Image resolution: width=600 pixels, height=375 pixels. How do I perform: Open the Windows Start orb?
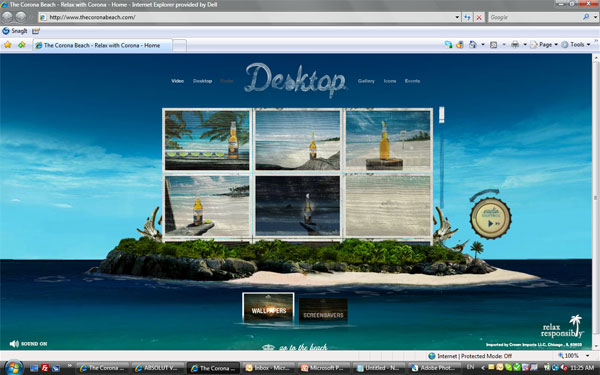pos(13,368)
